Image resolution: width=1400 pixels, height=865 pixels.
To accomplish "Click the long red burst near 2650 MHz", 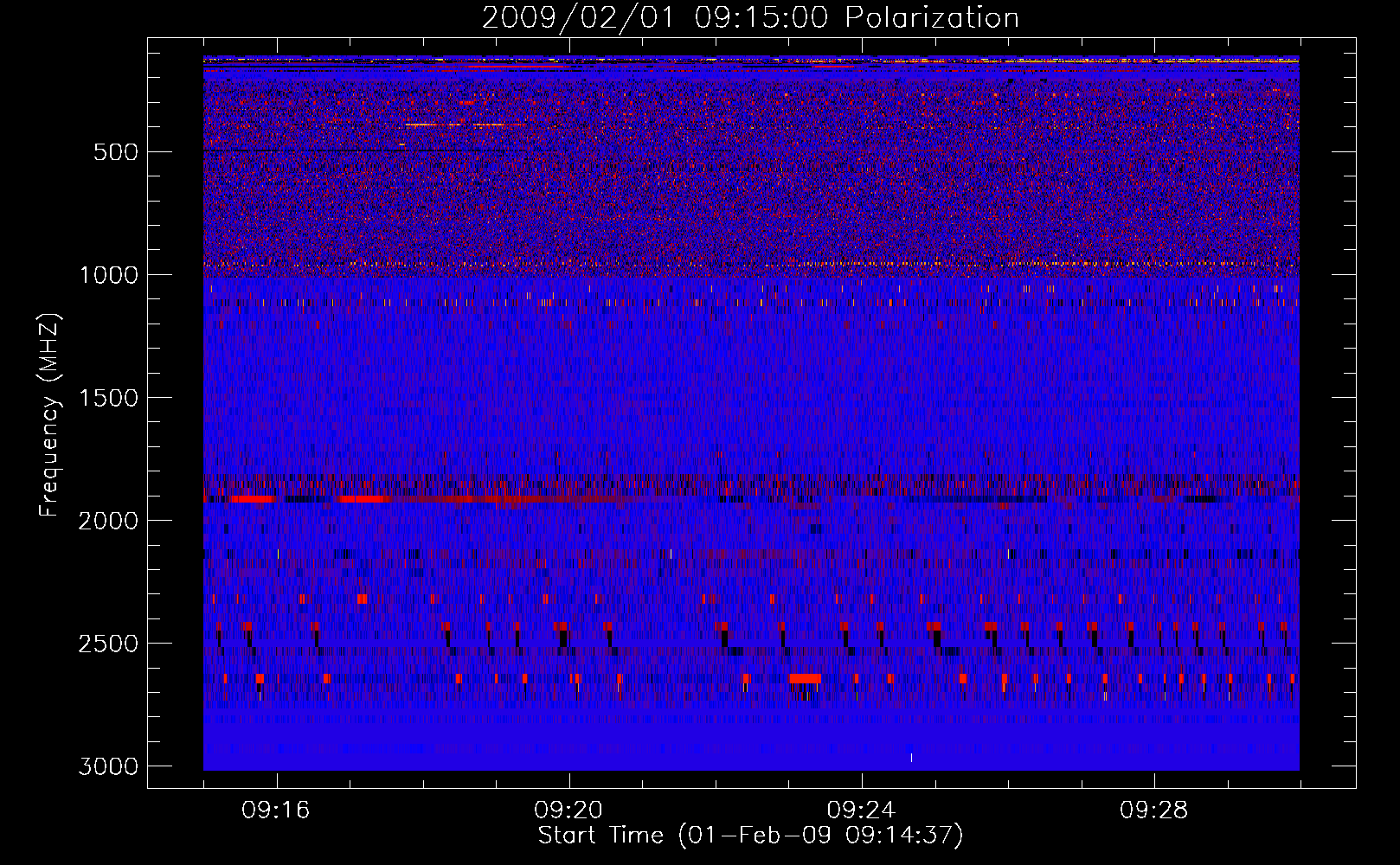I will (x=805, y=678).
